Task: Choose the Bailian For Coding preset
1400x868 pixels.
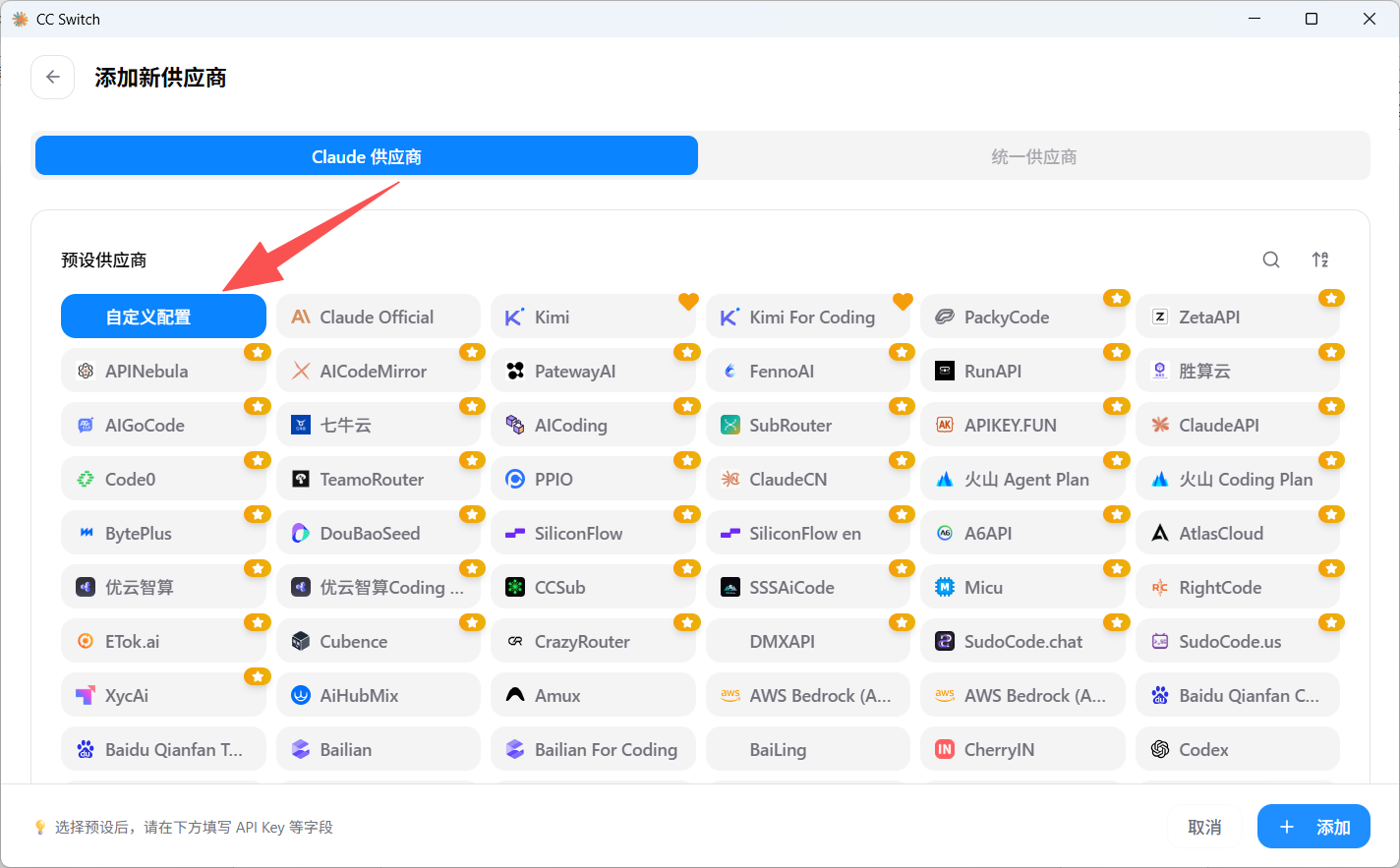Action: [x=593, y=749]
